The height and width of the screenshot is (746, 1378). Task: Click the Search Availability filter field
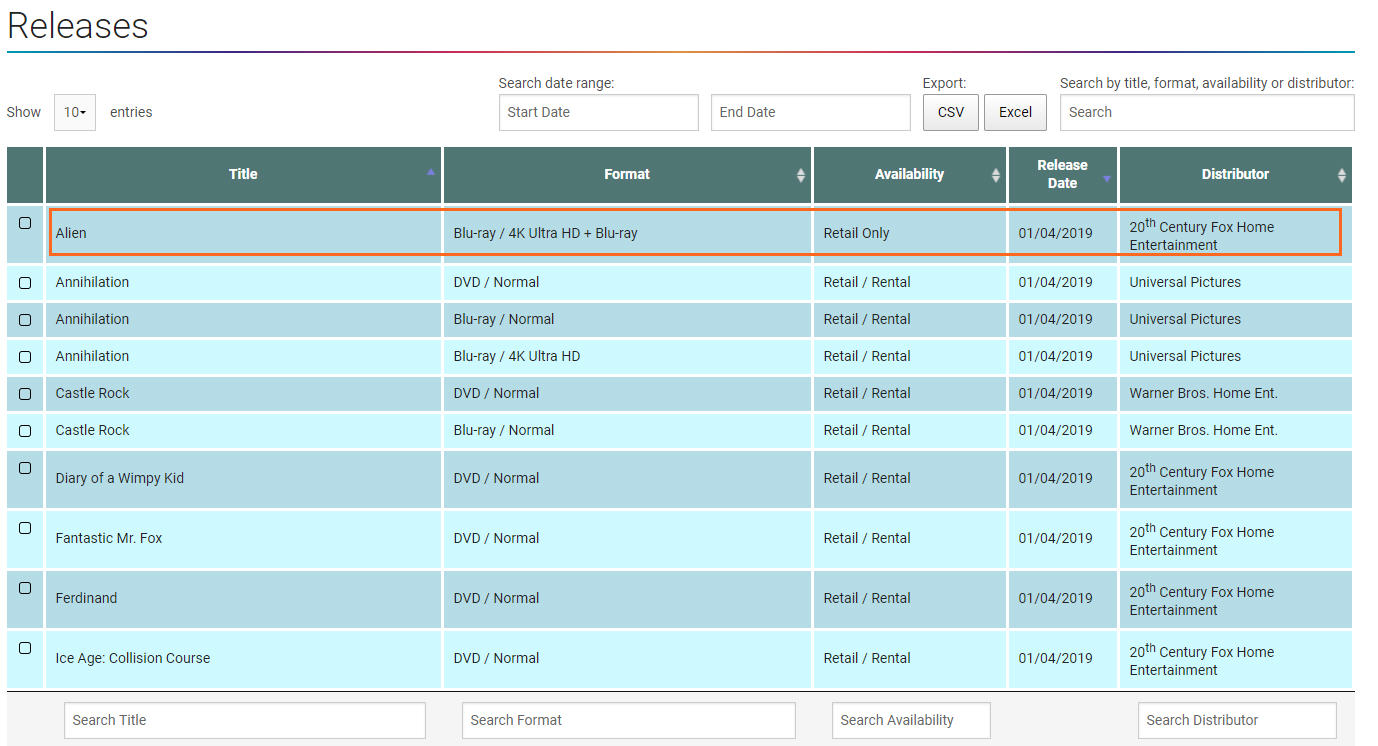[910, 720]
